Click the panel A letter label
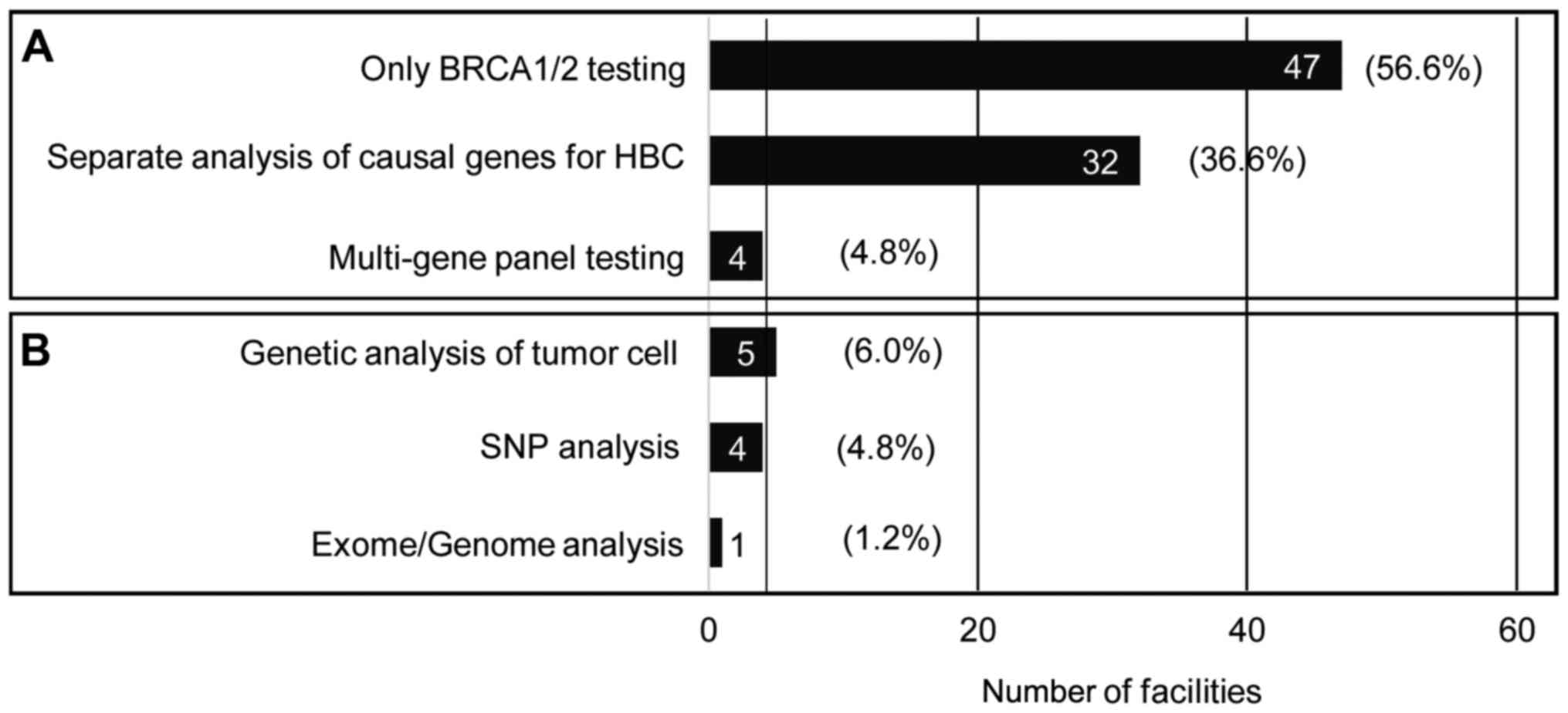Viewport: 1568px width, 713px height. 37,49
